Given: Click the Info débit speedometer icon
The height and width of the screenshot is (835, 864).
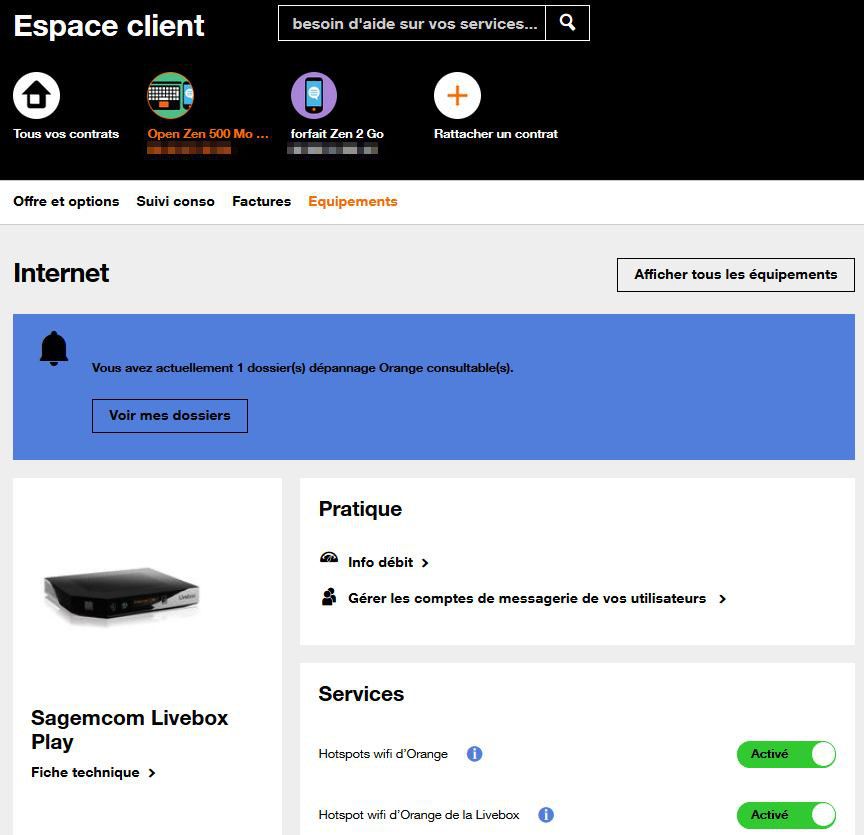Looking at the screenshot, I should [x=329, y=560].
